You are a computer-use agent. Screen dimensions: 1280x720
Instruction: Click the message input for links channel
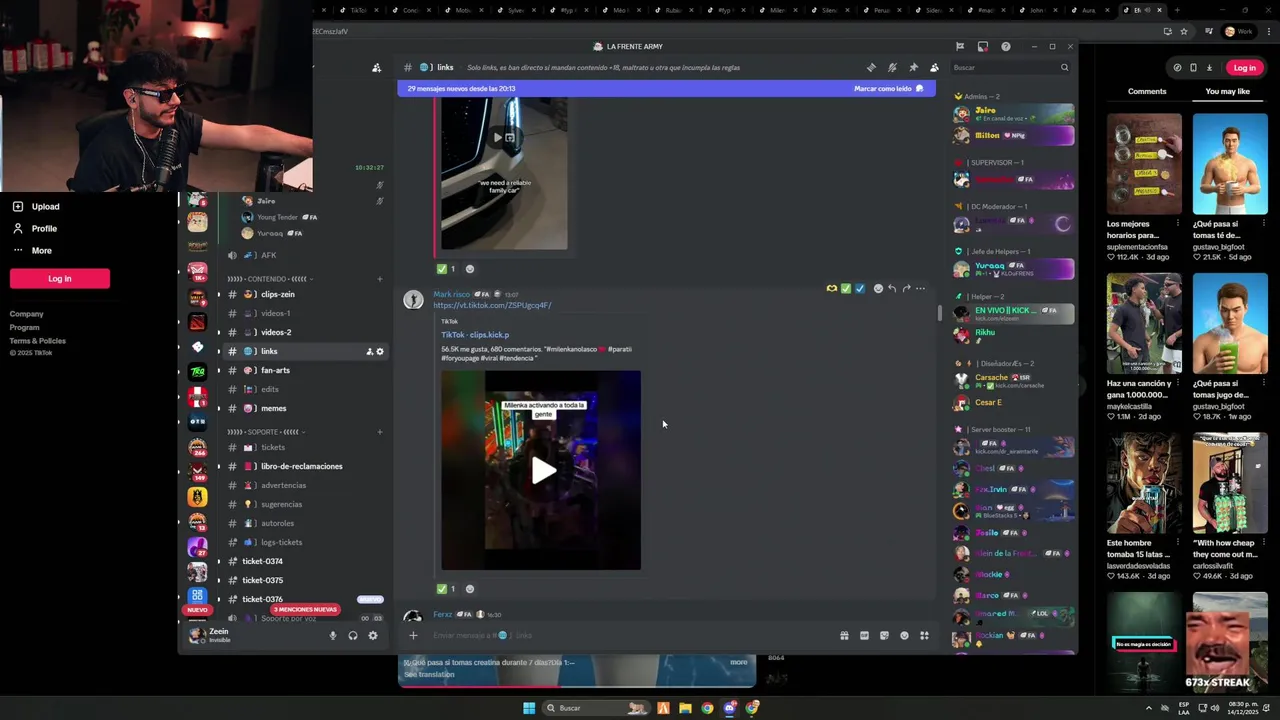tap(630, 635)
